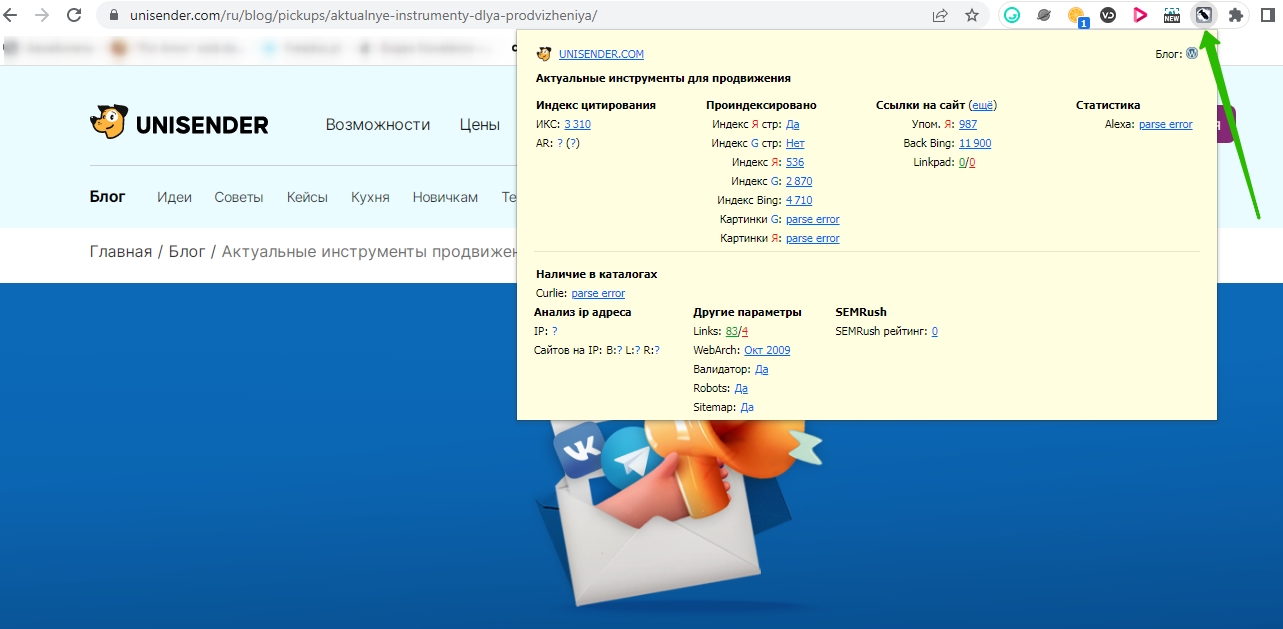Open the gray planet extension icon

tap(1044, 15)
